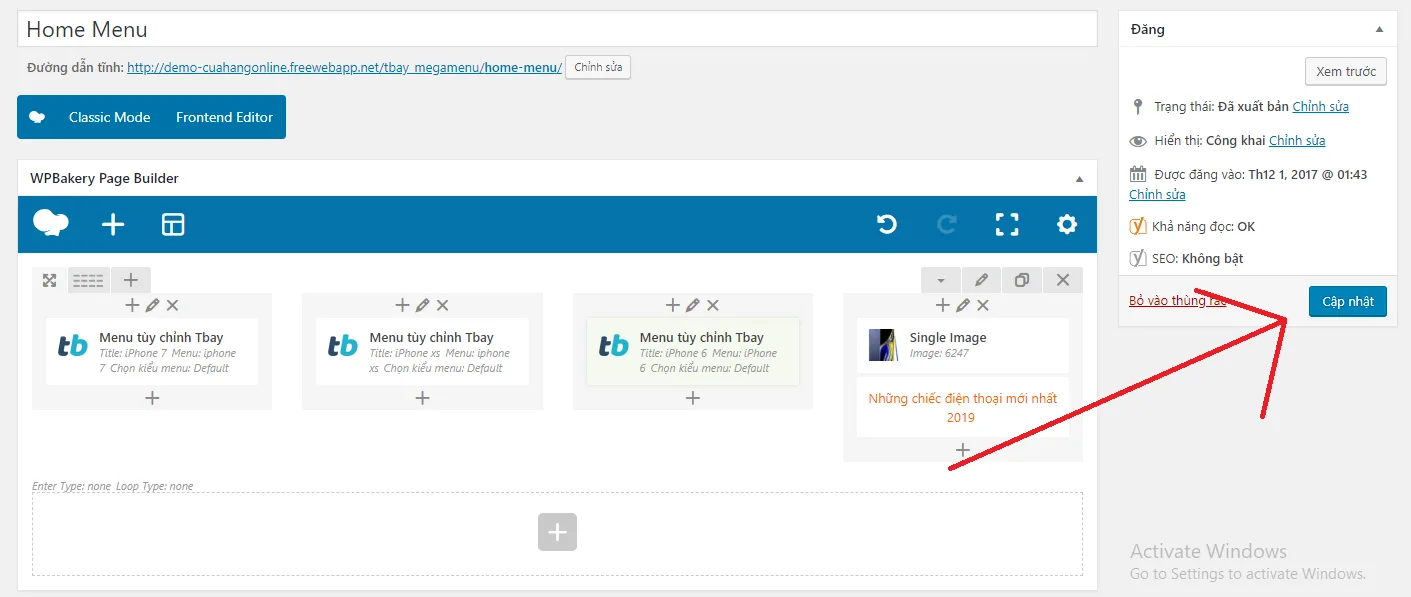The image size is (1411, 597).
Task: Prepend element to the Single Image column
Action: [x=942, y=305]
